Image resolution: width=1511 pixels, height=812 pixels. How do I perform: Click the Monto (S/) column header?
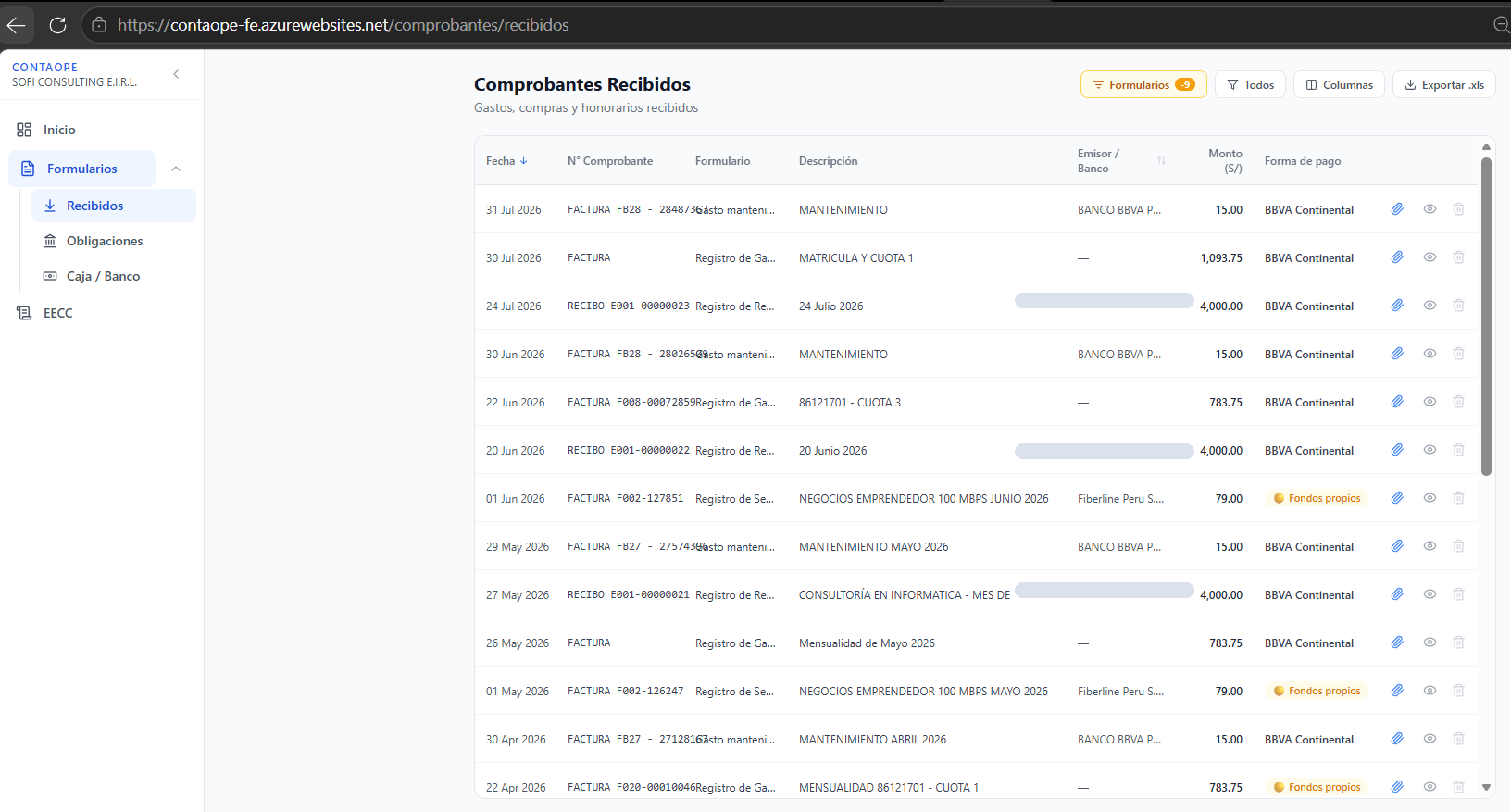click(x=1225, y=161)
